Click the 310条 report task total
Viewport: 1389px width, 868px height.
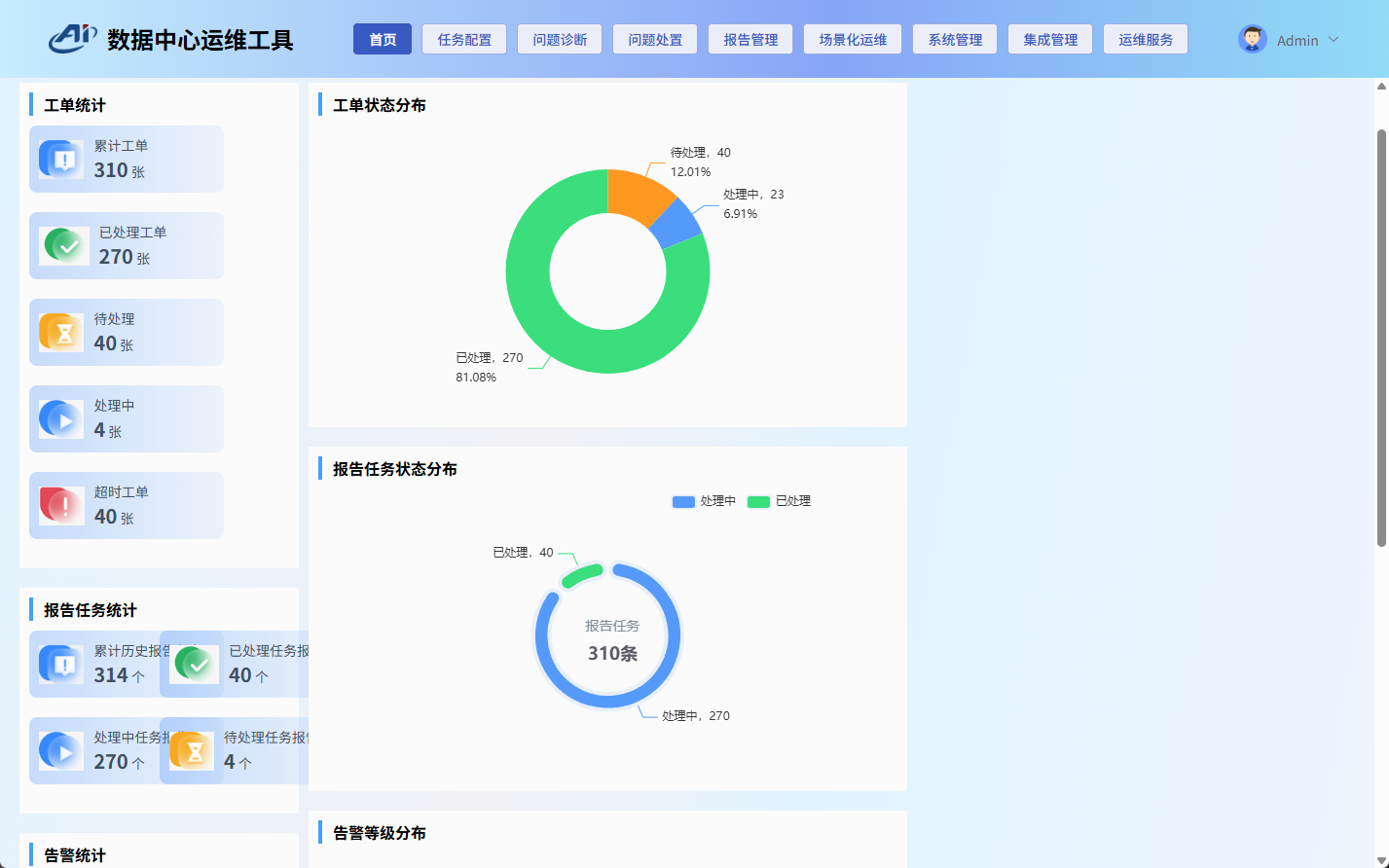coord(612,653)
